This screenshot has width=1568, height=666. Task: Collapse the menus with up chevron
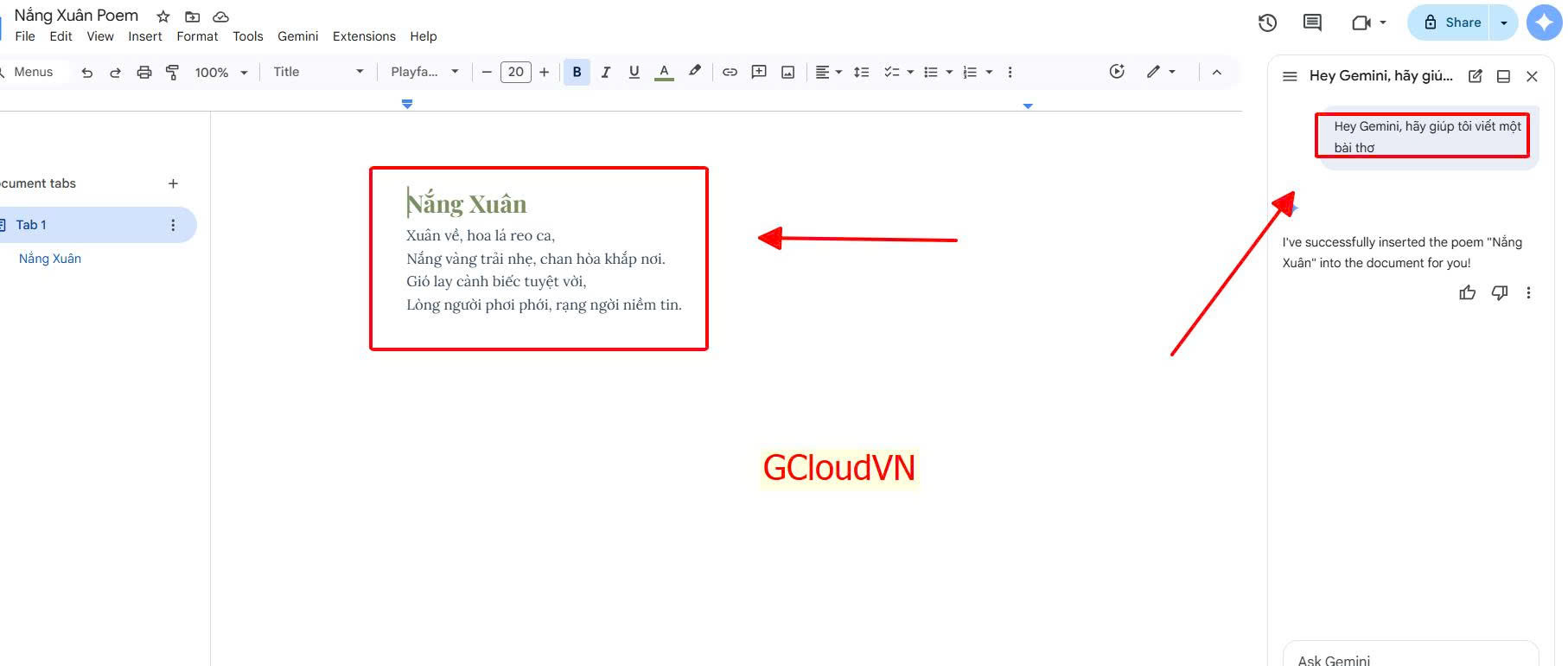(x=1216, y=73)
